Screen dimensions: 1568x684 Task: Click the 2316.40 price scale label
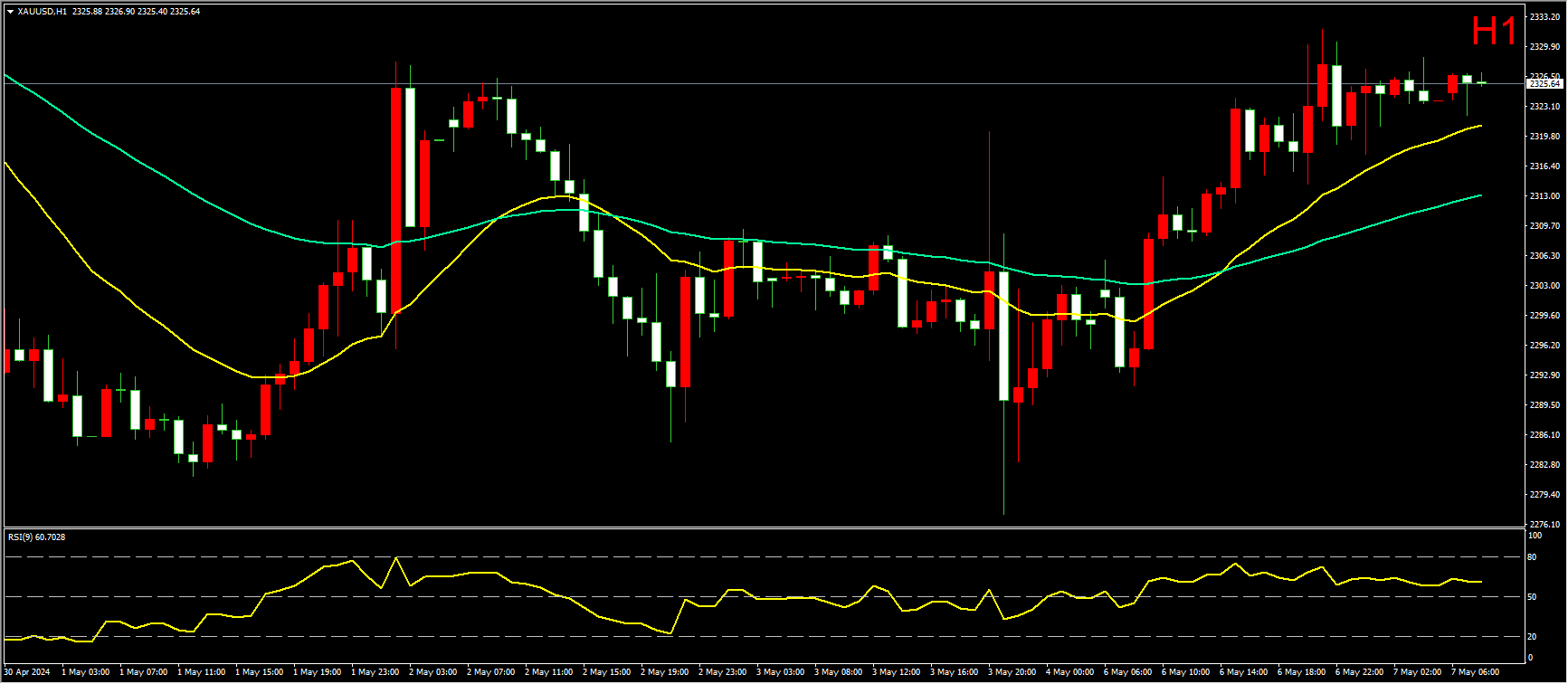tap(1544, 166)
